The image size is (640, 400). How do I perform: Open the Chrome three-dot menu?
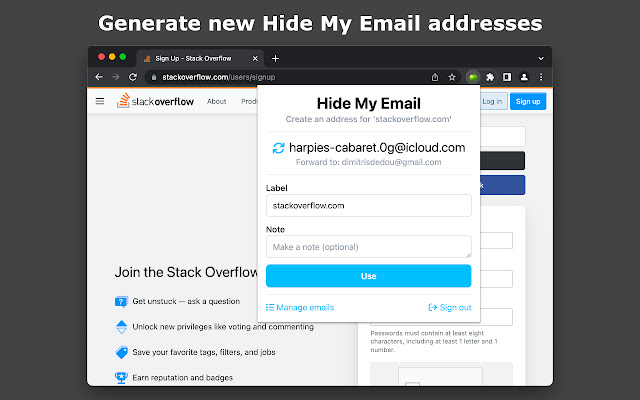[x=541, y=77]
